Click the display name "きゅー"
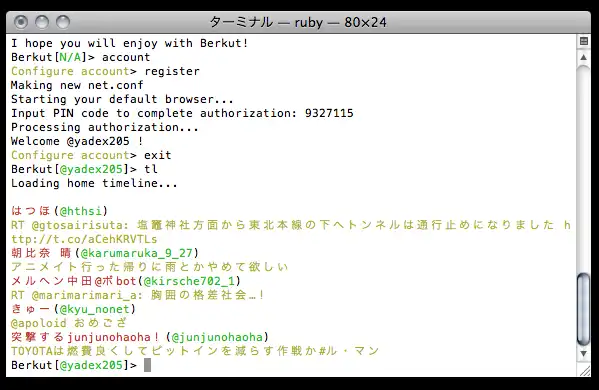The image size is (599, 390). click(x=31, y=309)
